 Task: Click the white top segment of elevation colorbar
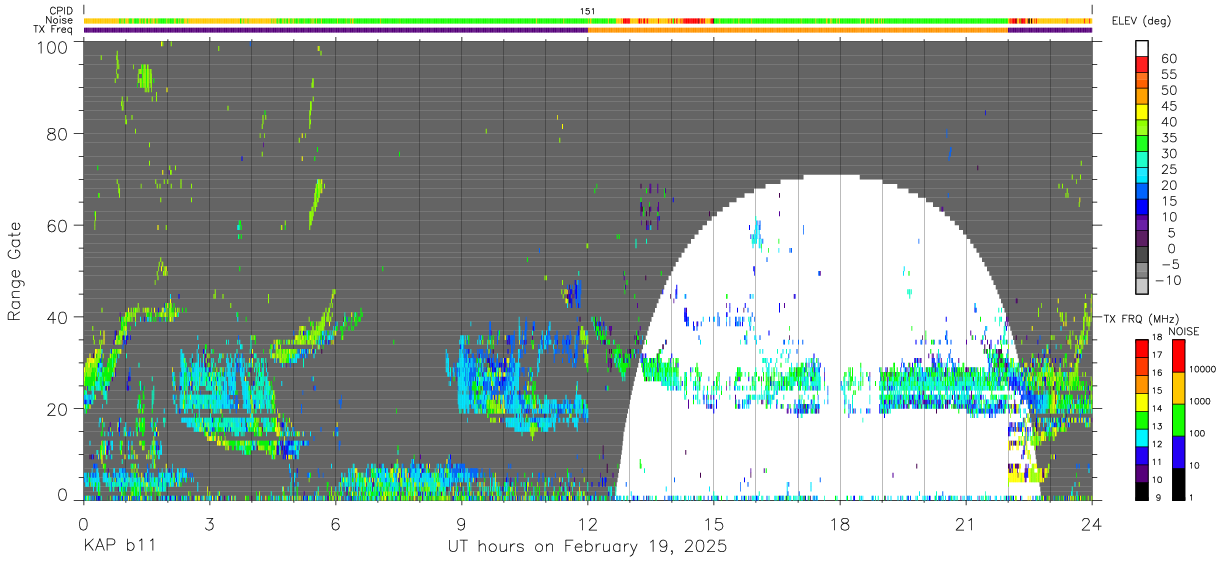point(1143,48)
